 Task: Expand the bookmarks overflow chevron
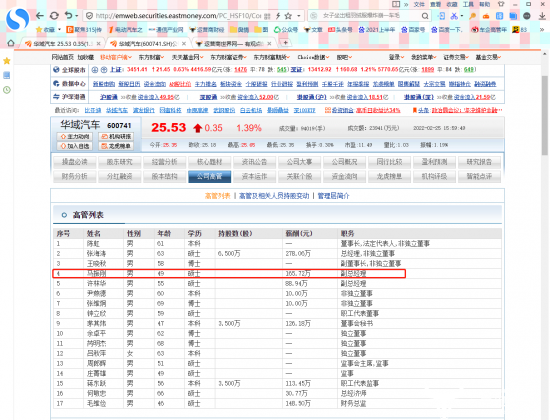(x=542, y=30)
